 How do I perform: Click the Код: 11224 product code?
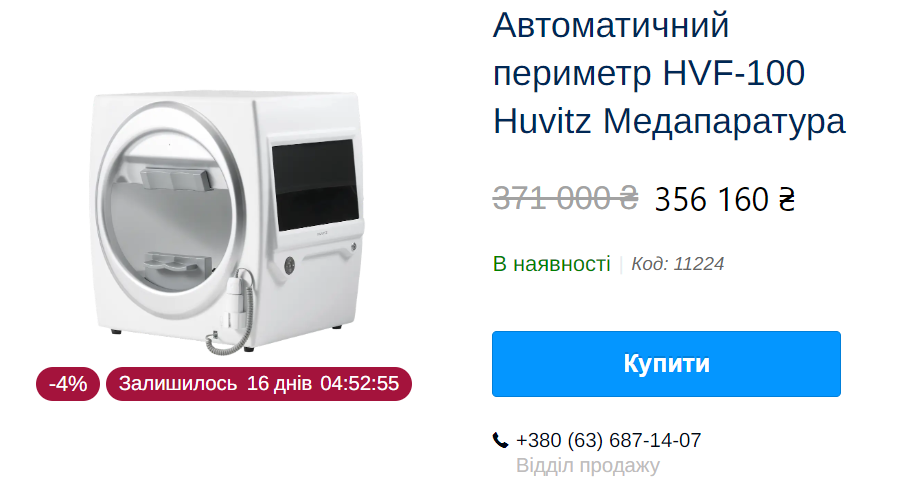pos(677,264)
